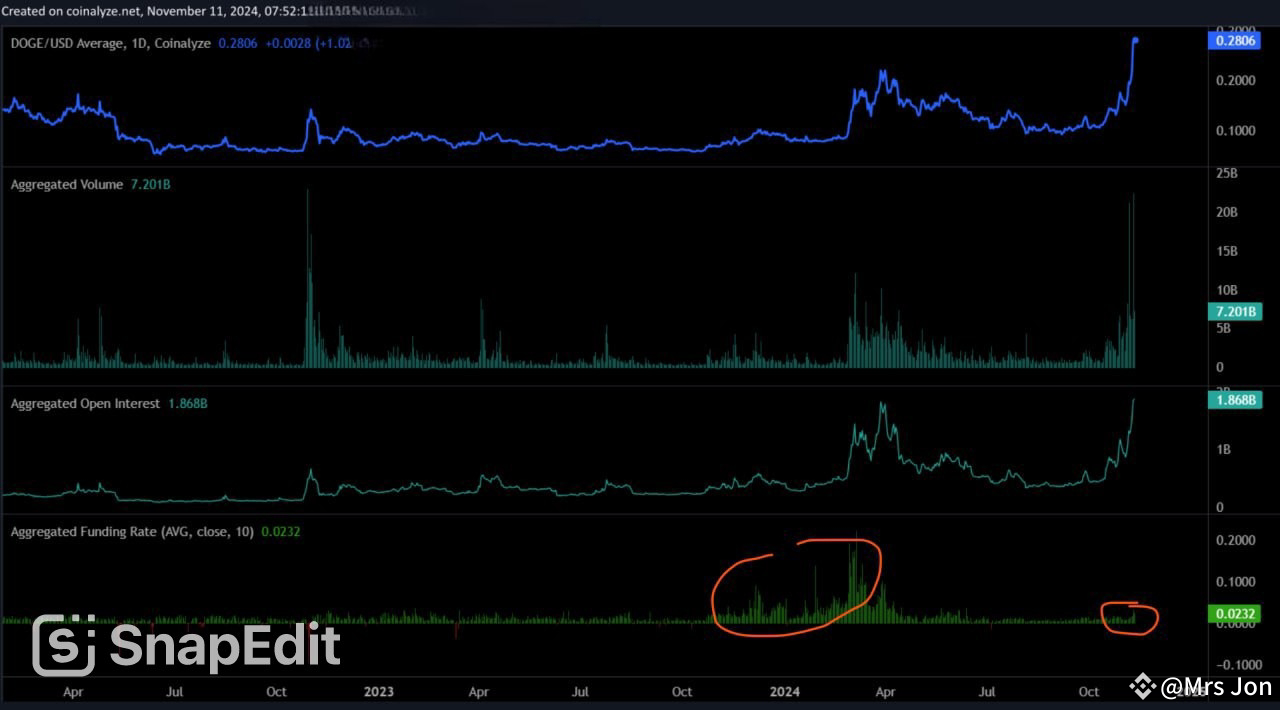1280x710 pixels.
Task: Select the 0.0232 funding rate axis tag
Action: point(1234,613)
